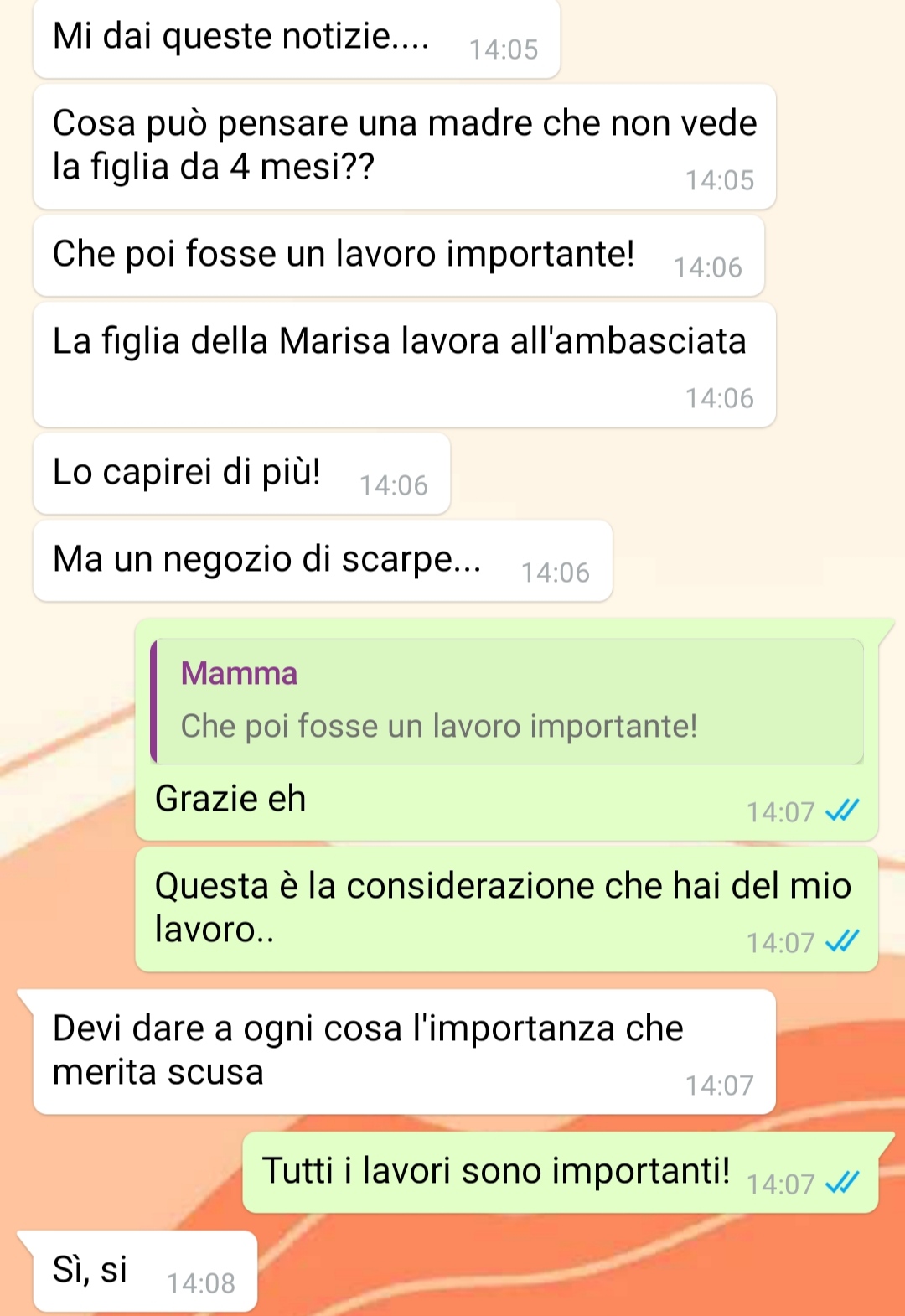Viewport: 905px width, 1316px height.
Task: Tap the double check mark beside "Grazie eh"
Action: pos(842,811)
